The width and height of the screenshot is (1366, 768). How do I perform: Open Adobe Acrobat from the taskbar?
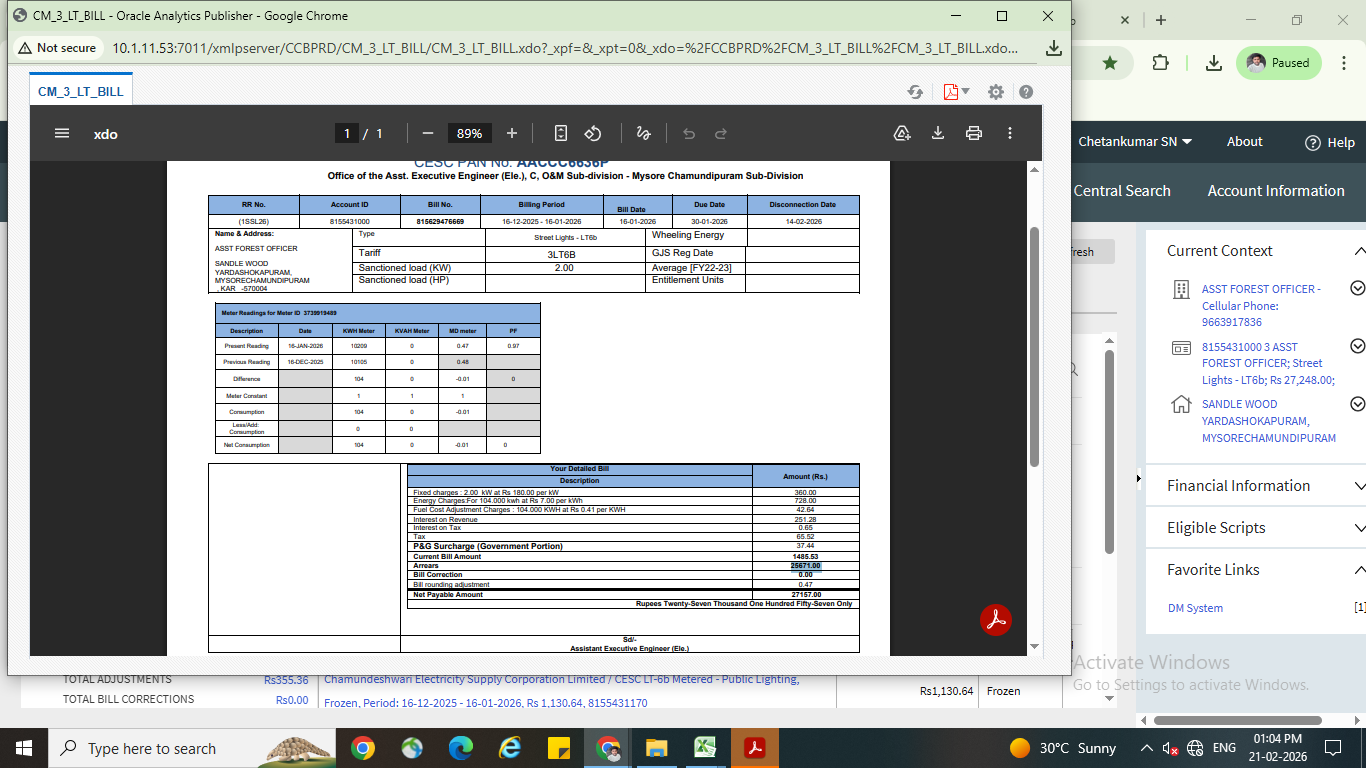[754, 748]
